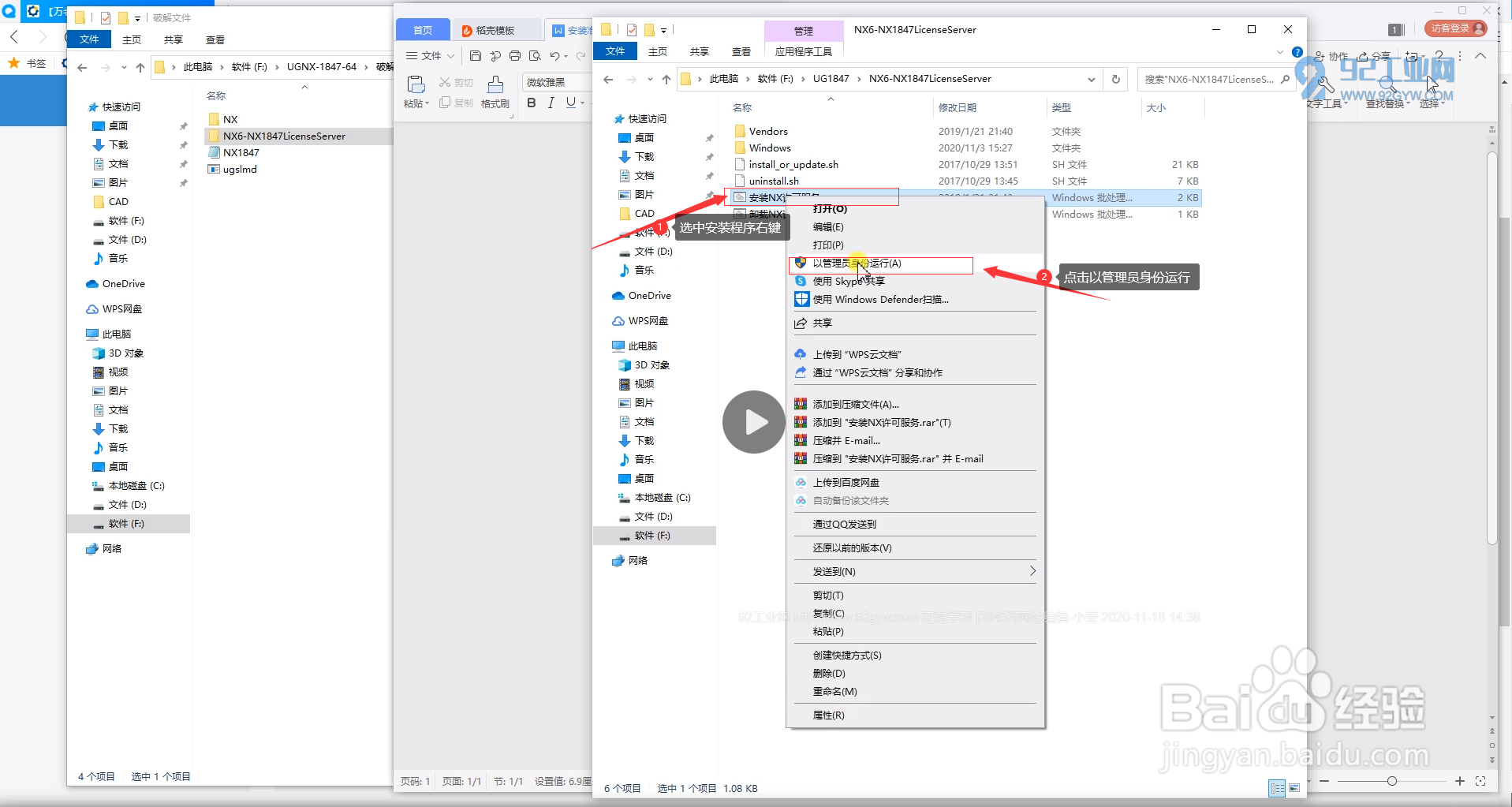Click new folder icon in LicenseServer titlebar
Screen dimensions: 1512x807
point(649,30)
